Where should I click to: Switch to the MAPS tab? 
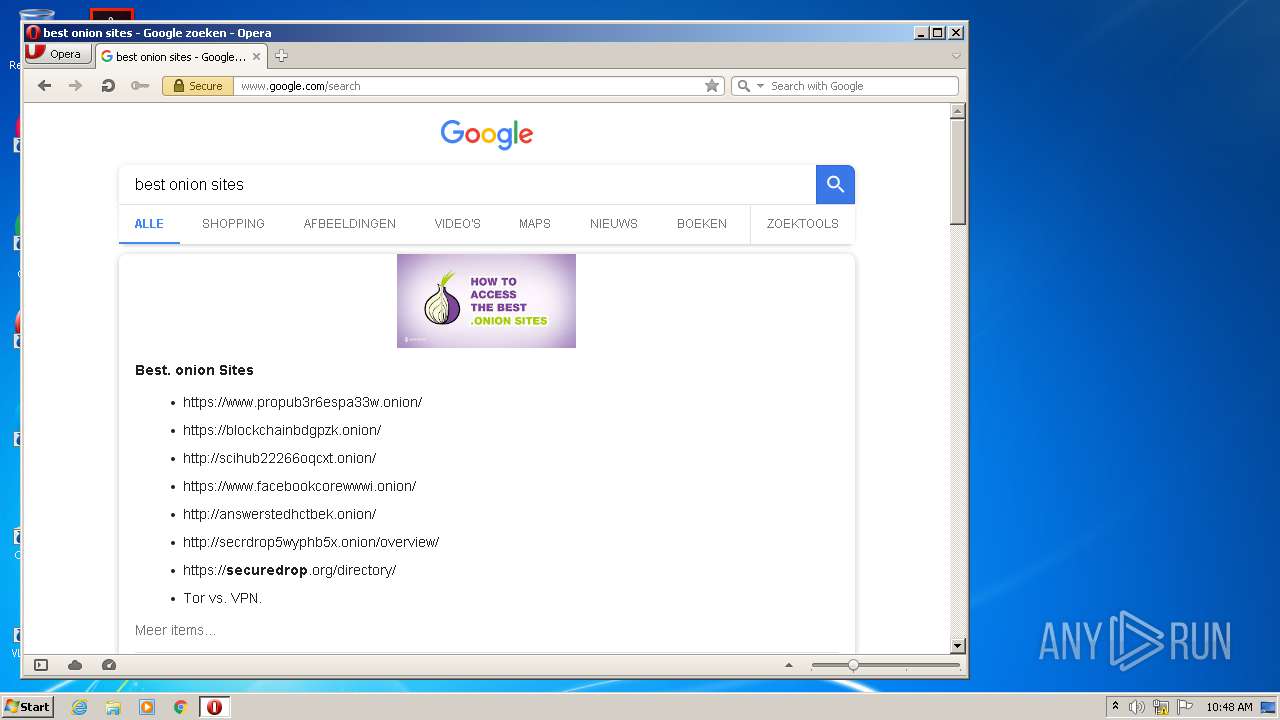click(535, 224)
